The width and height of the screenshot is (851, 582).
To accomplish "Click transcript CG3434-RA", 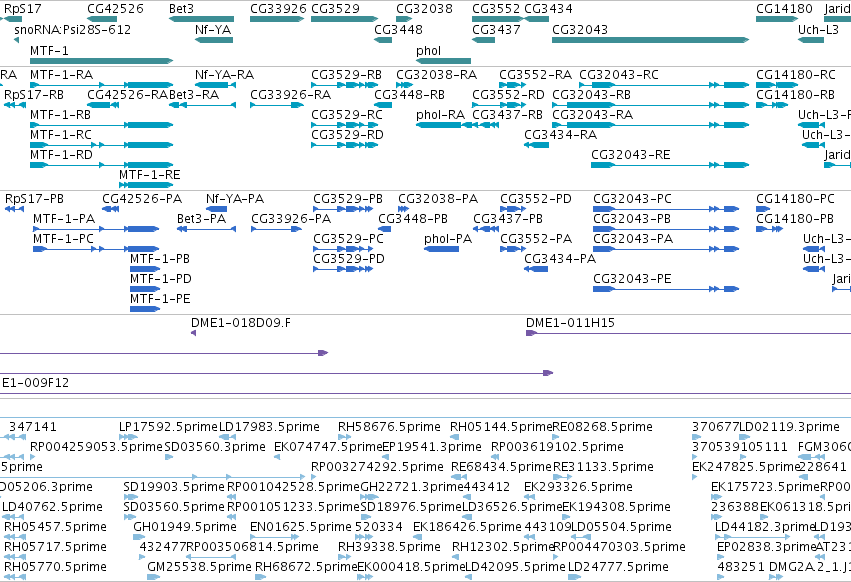I will click(x=561, y=135).
